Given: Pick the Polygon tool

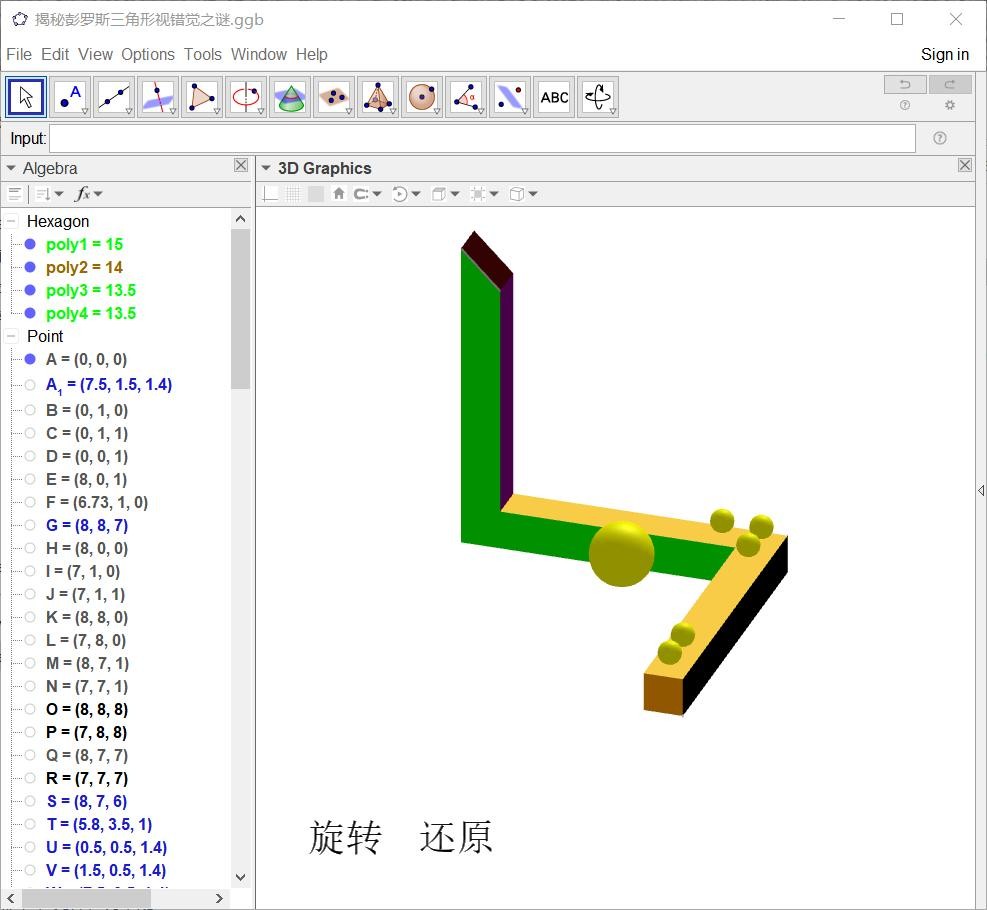Looking at the screenshot, I should [202, 97].
